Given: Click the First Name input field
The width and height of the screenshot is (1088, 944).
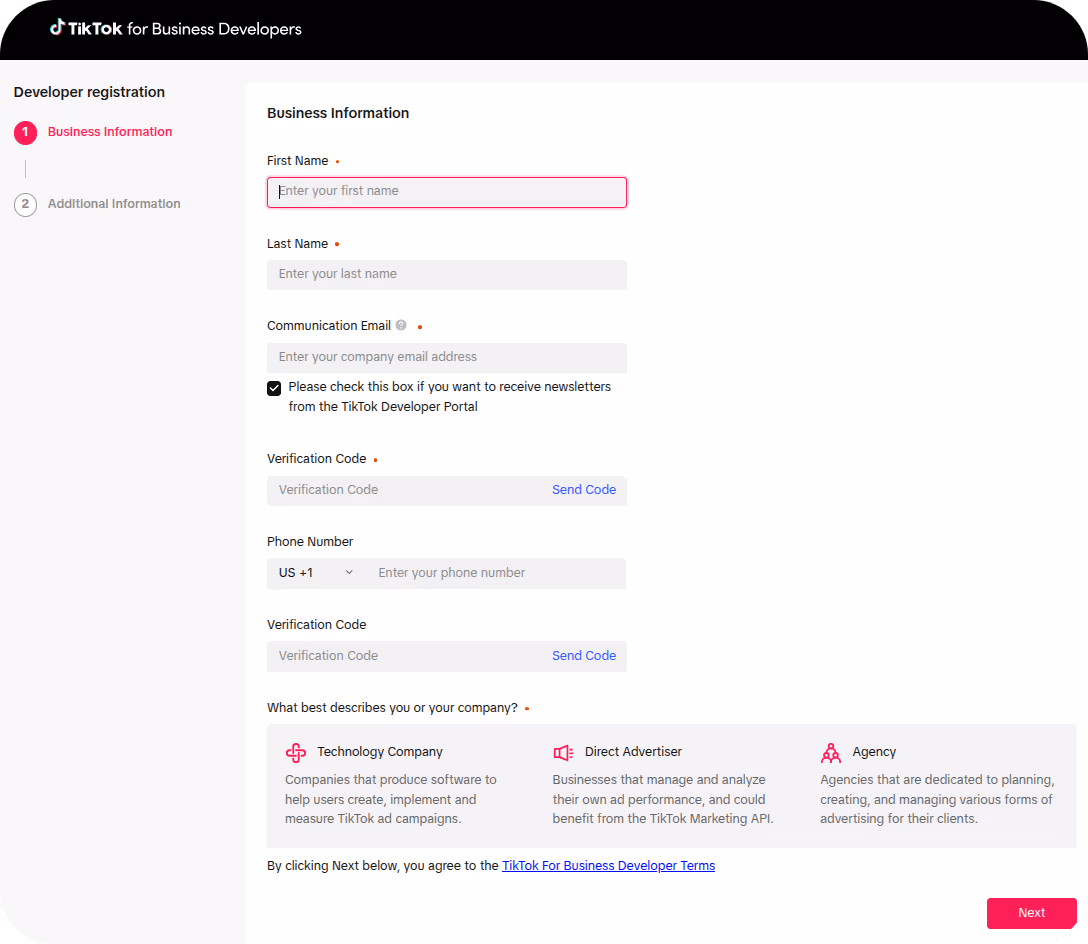Looking at the screenshot, I should [446, 191].
